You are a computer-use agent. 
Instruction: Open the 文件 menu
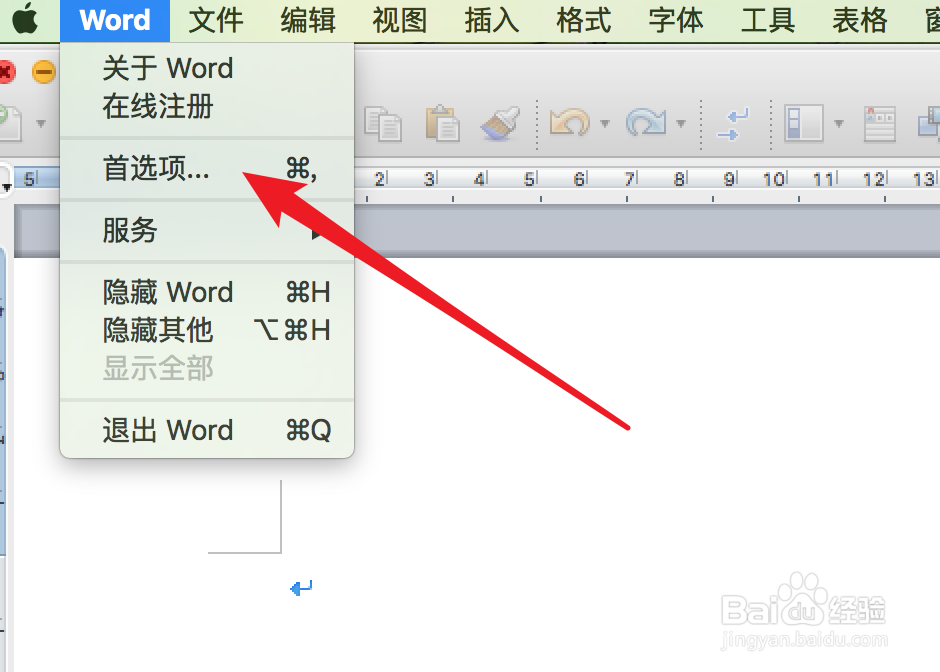click(x=216, y=20)
